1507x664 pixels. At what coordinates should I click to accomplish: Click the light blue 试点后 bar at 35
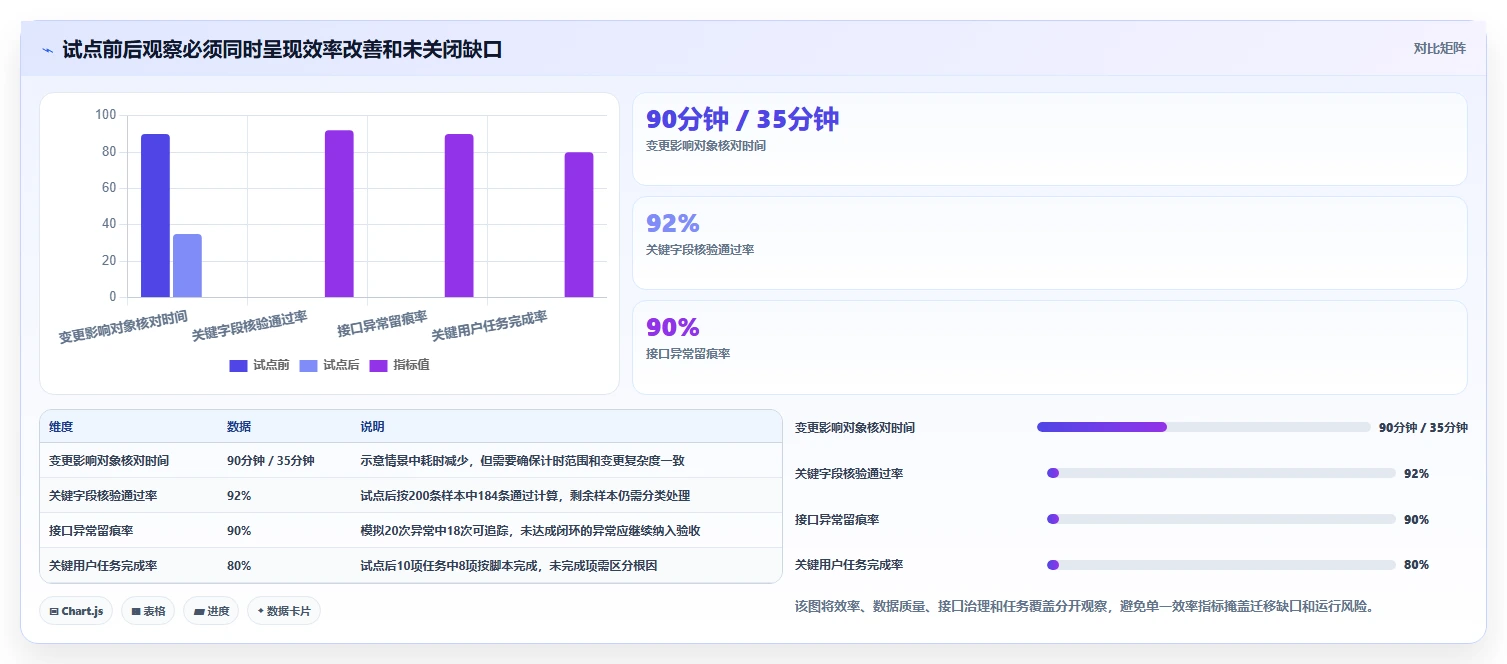pyautogui.click(x=187, y=265)
